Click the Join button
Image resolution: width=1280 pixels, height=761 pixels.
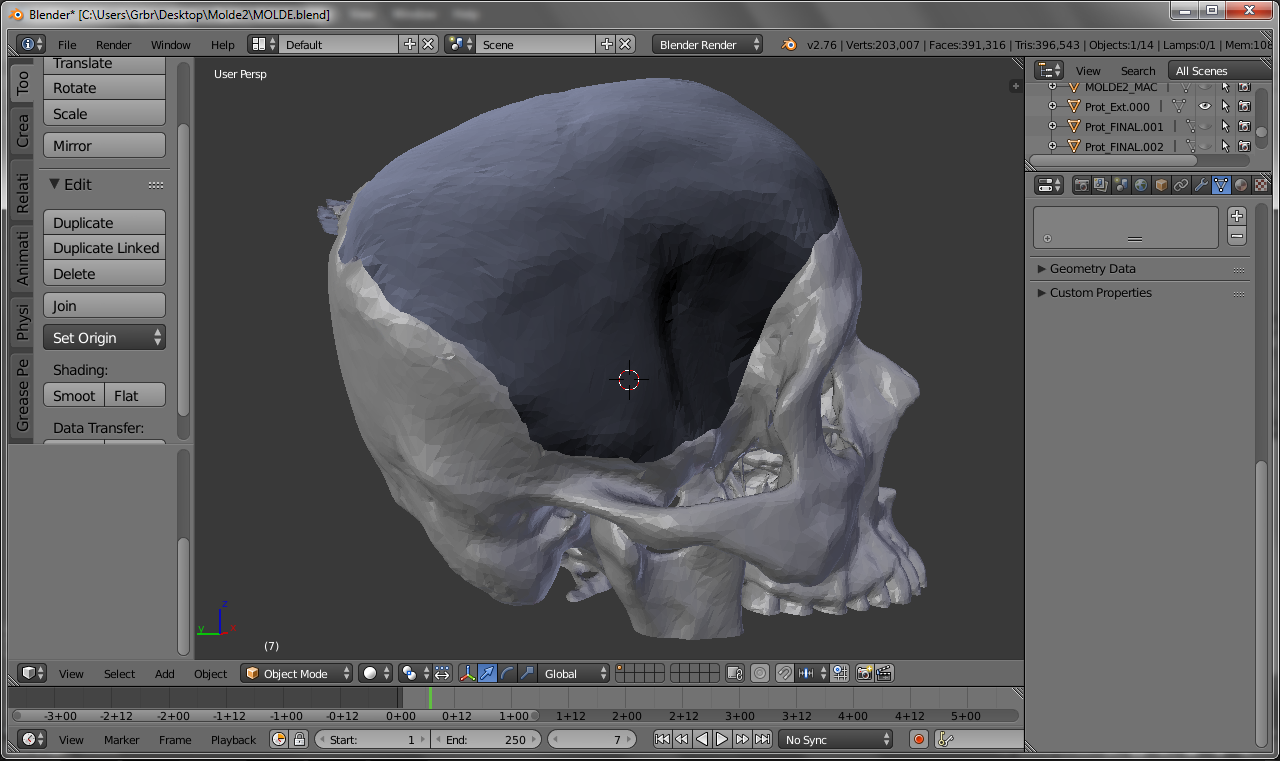[x=104, y=306]
